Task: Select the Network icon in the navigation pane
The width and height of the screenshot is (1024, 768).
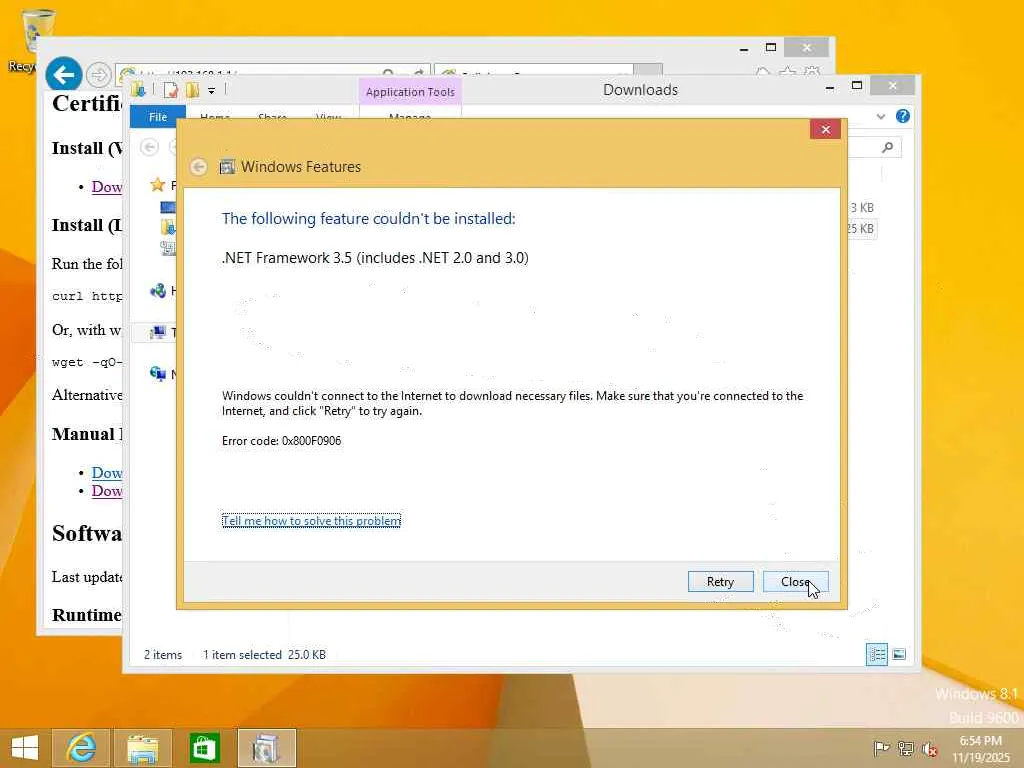Action: point(157,374)
